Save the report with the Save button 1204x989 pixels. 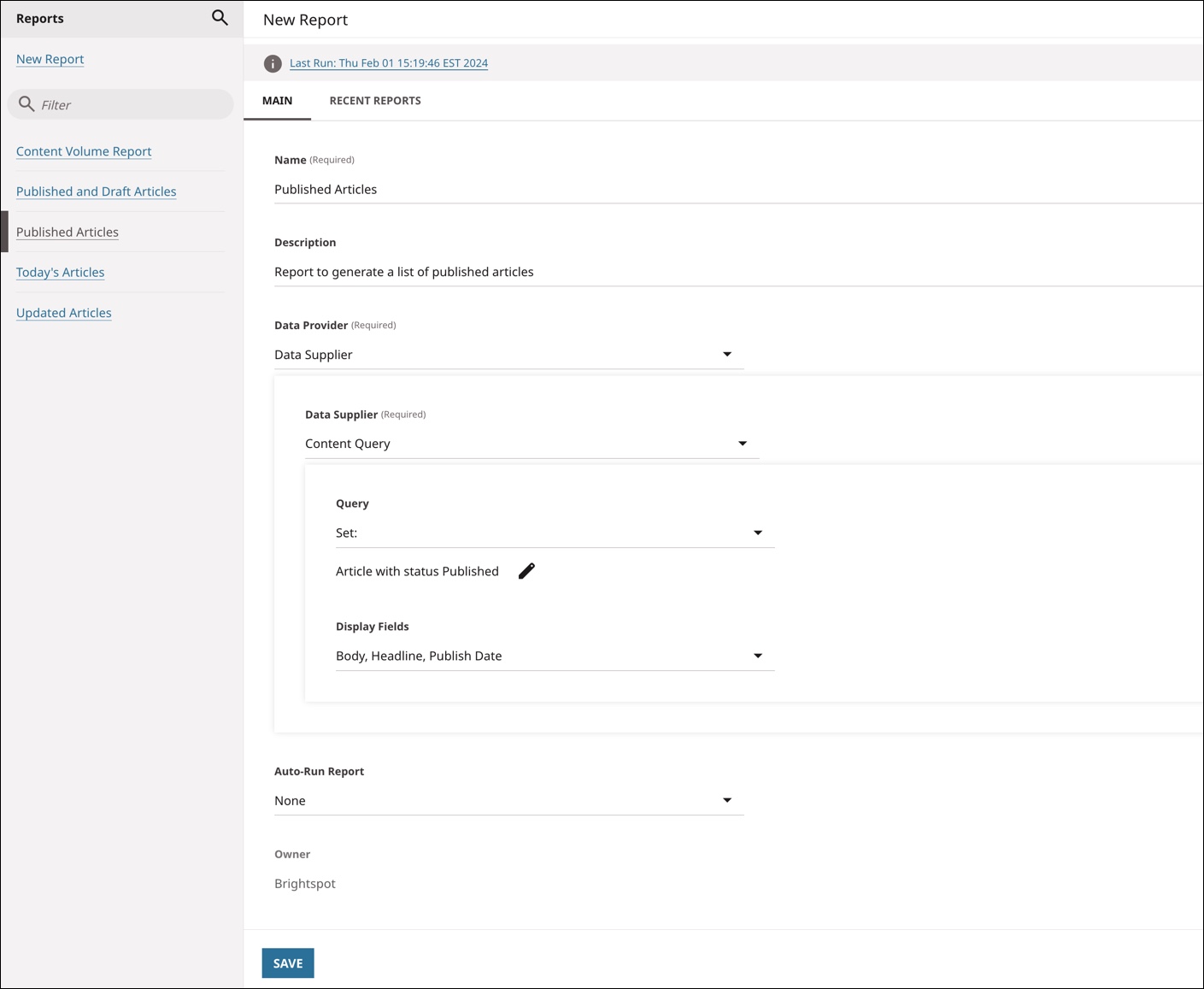point(288,963)
